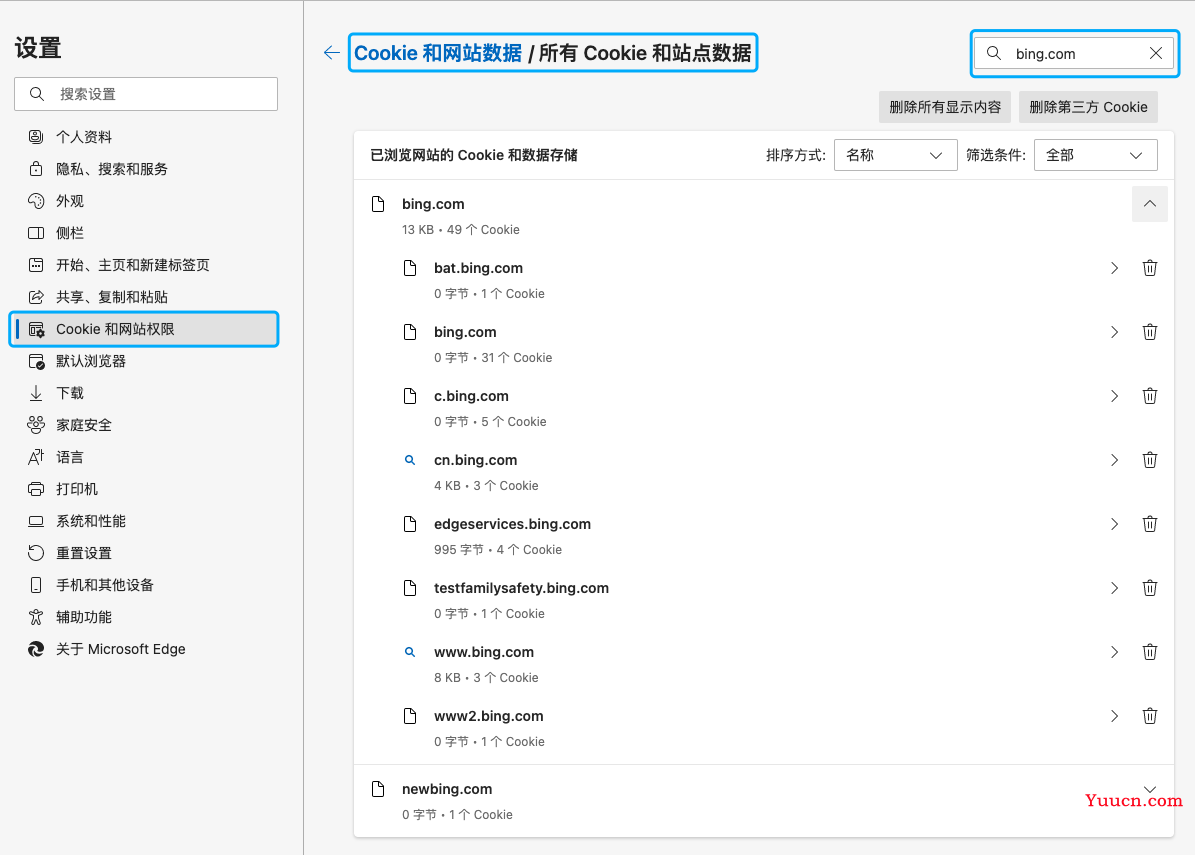Click the 共享、复制和粘贴 share icon
This screenshot has height=855, width=1195.
(x=36, y=297)
